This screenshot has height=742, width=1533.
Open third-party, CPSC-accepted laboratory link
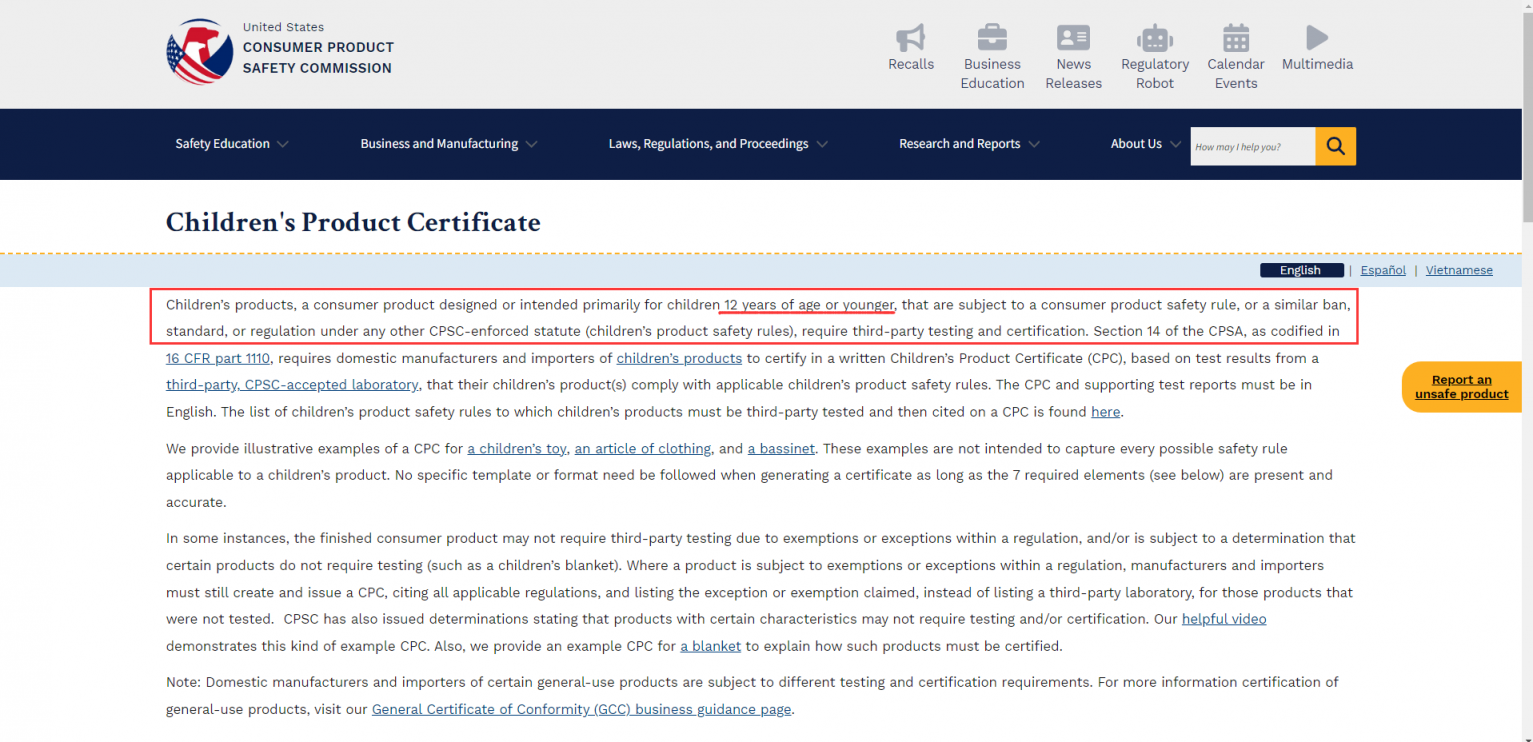pyautogui.click(x=292, y=384)
